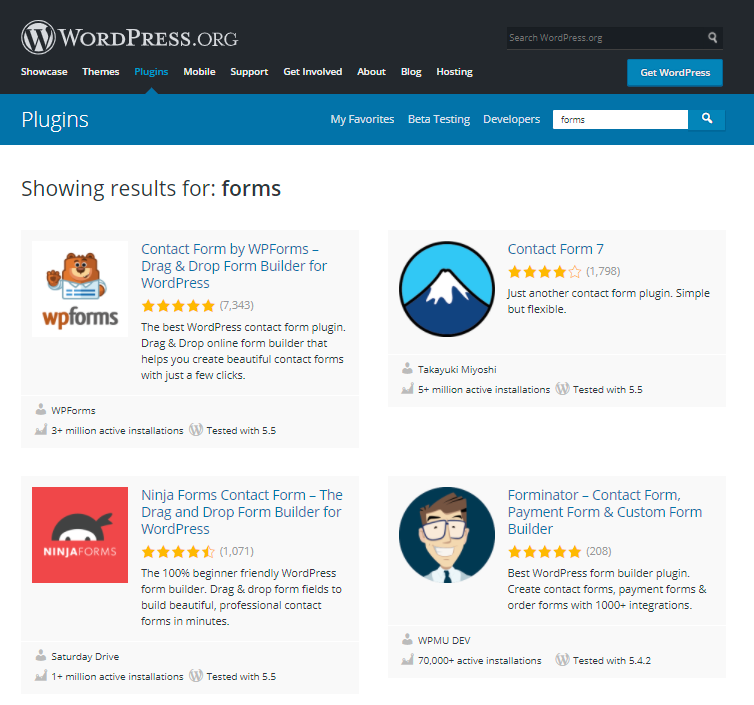Click the author icon beside Takayuki Miyoshi
Image resolution: width=754 pixels, height=705 pixels.
pos(407,369)
